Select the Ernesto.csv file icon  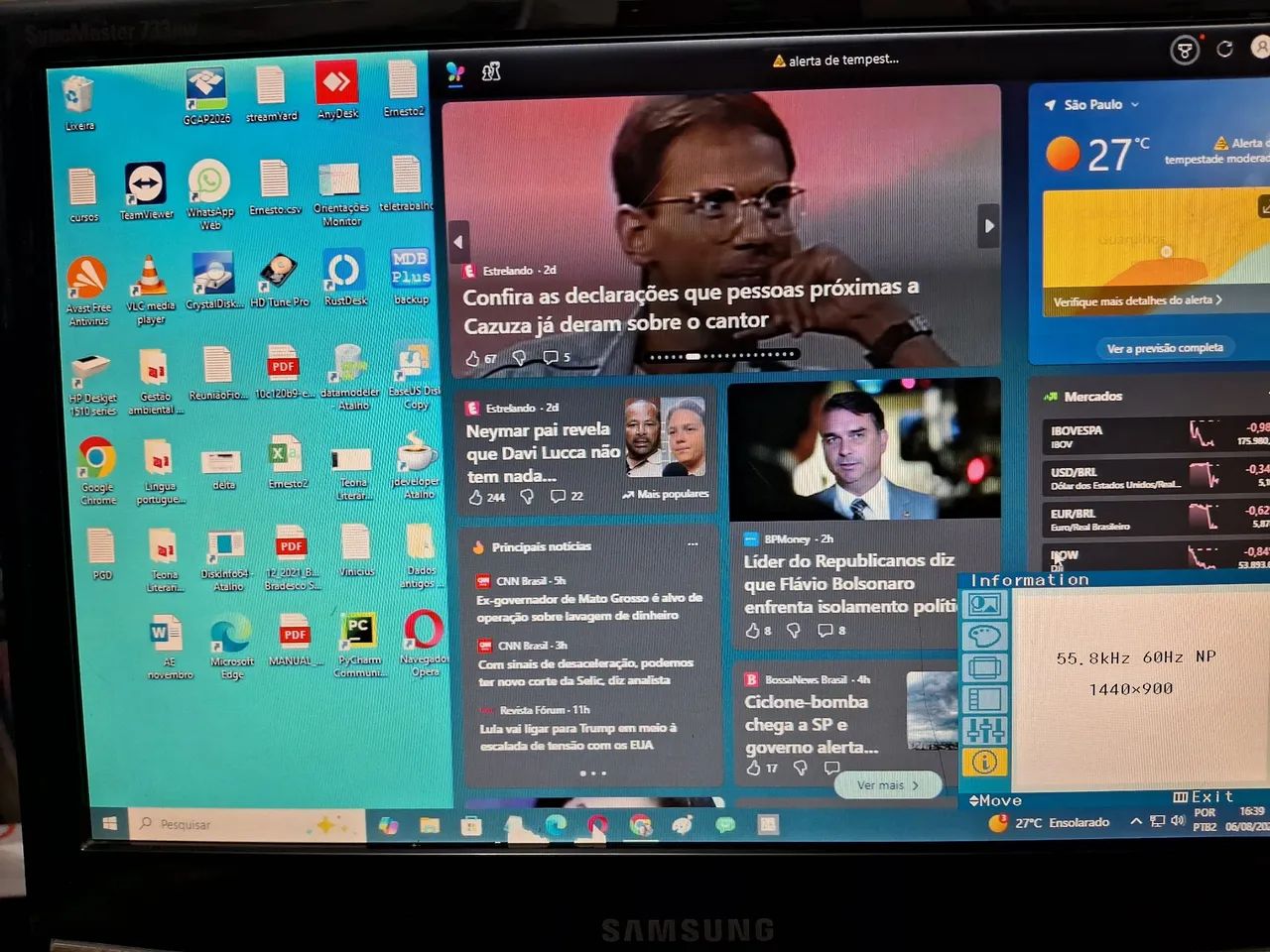pos(274,188)
